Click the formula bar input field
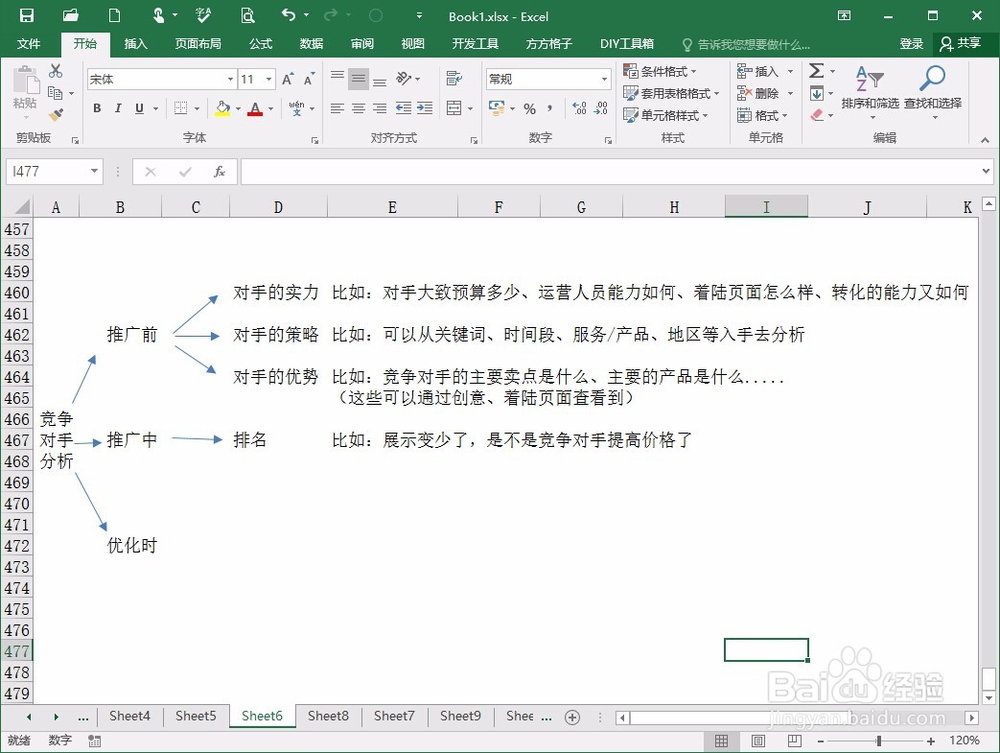This screenshot has height=753, width=1000. coord(611,172)
